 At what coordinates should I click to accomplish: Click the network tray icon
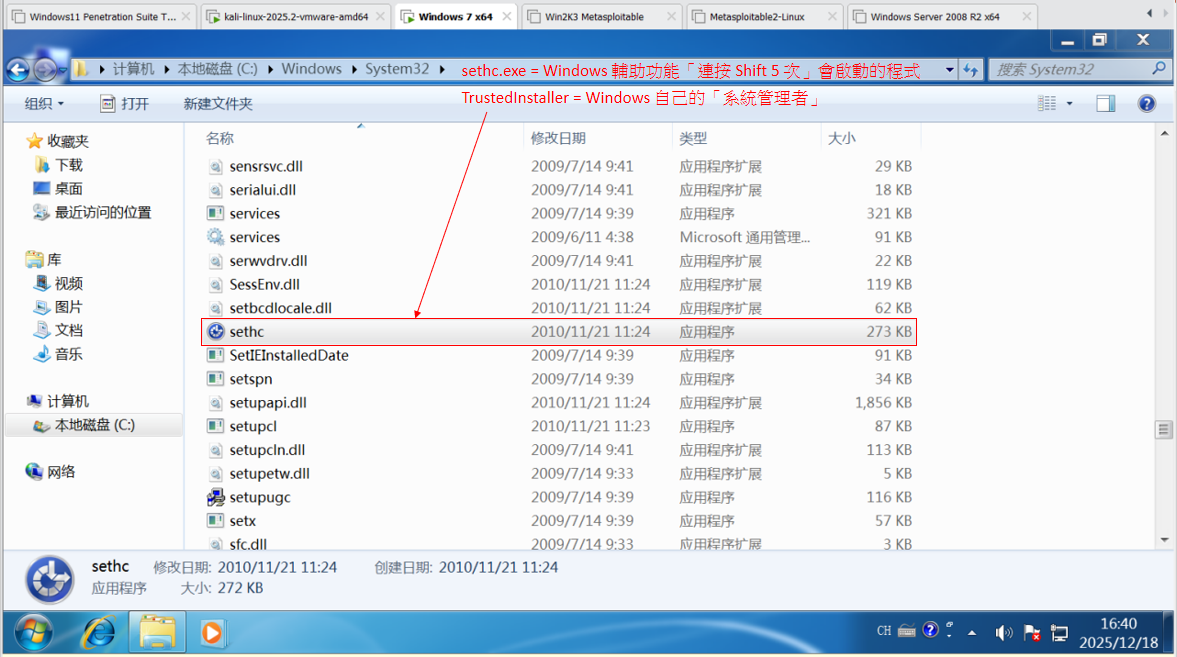click(x=1059, y=633)
